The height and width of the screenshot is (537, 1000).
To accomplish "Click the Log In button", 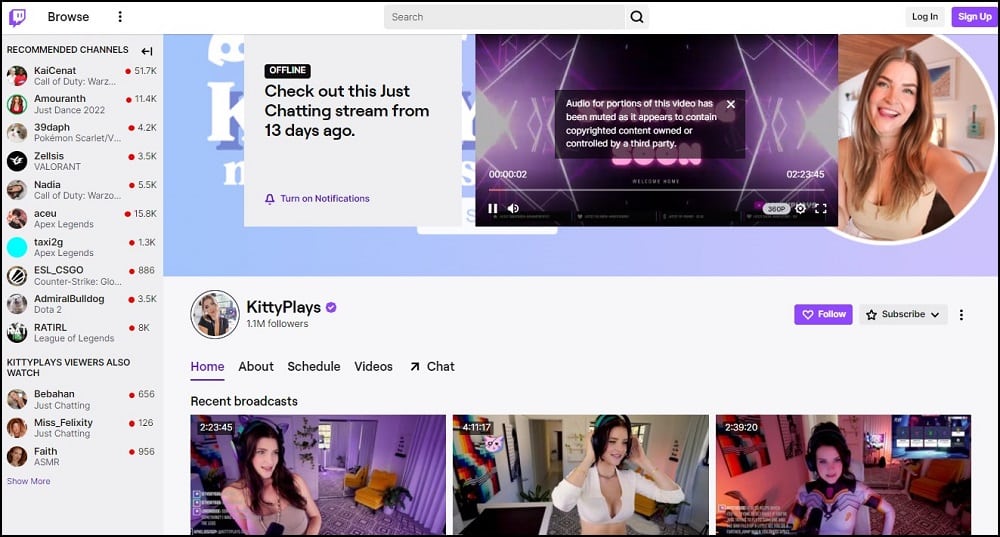I will [x=925, y=17].
